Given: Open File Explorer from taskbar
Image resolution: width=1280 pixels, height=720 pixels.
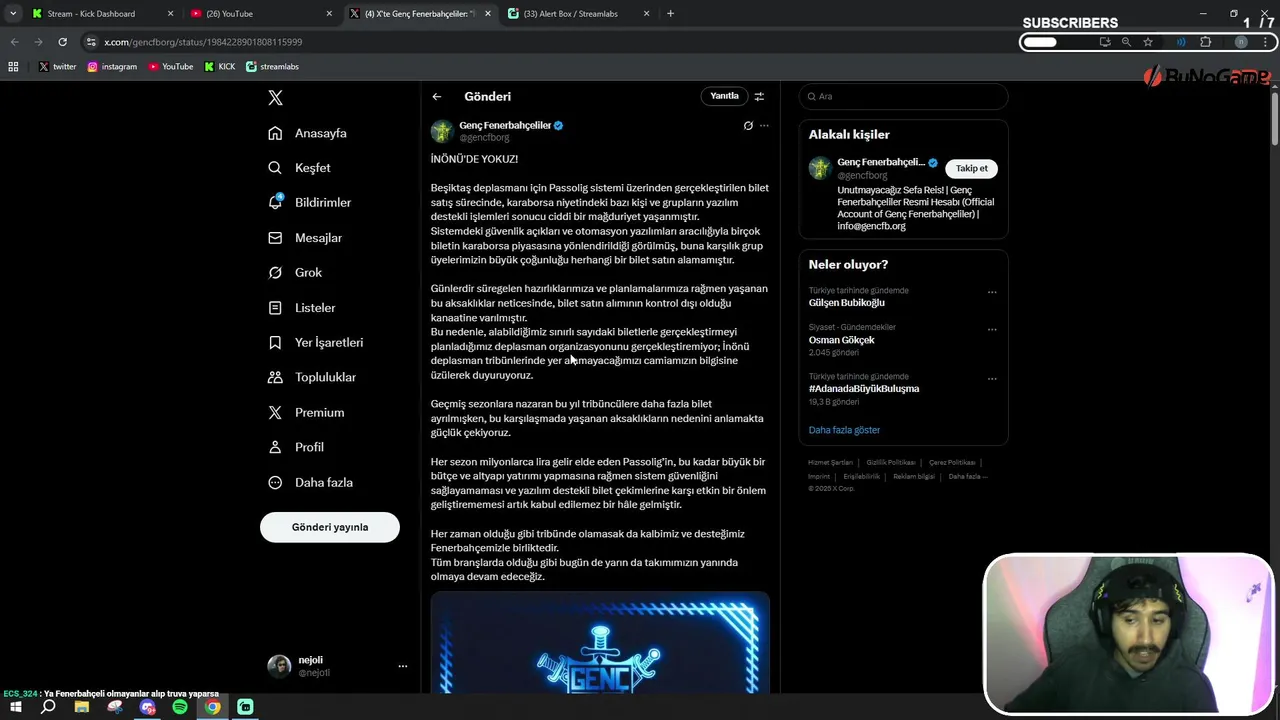Looking at the screenshot, I should pyautogui.click(x=81, y=707).
